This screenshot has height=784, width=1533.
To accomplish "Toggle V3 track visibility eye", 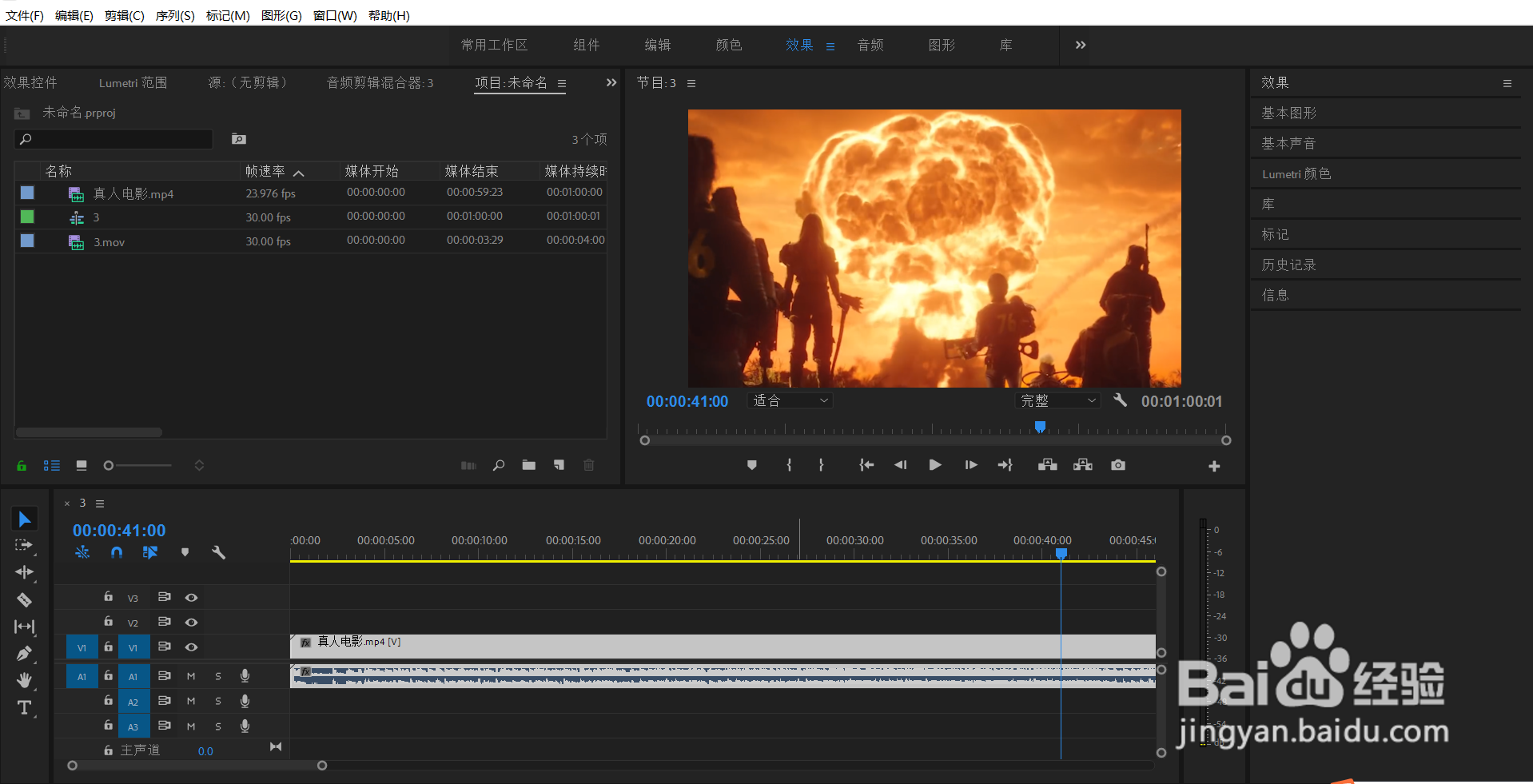I will click(191, 597).
